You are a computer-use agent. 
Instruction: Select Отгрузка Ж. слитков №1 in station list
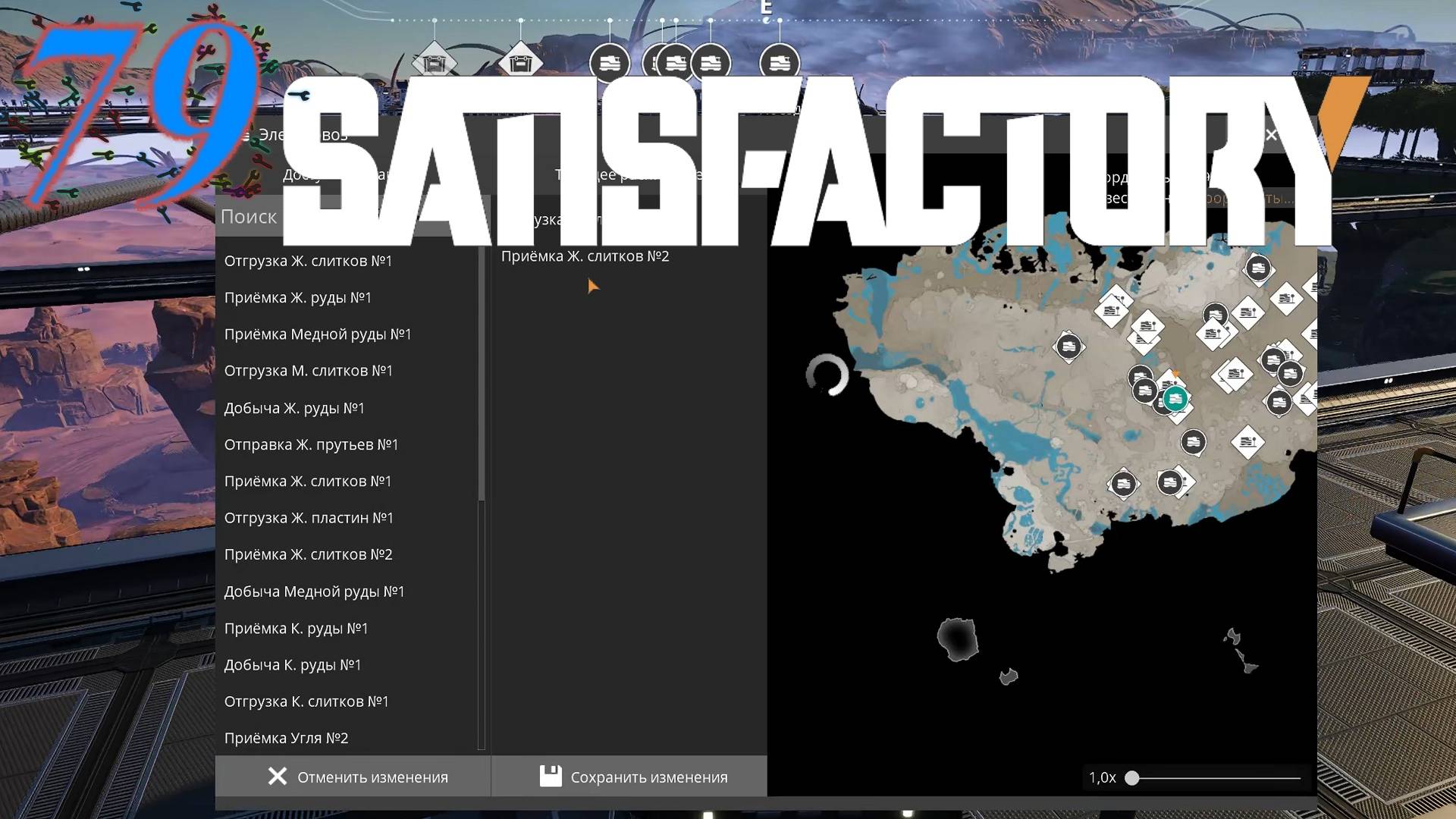[x=308, y=261]
